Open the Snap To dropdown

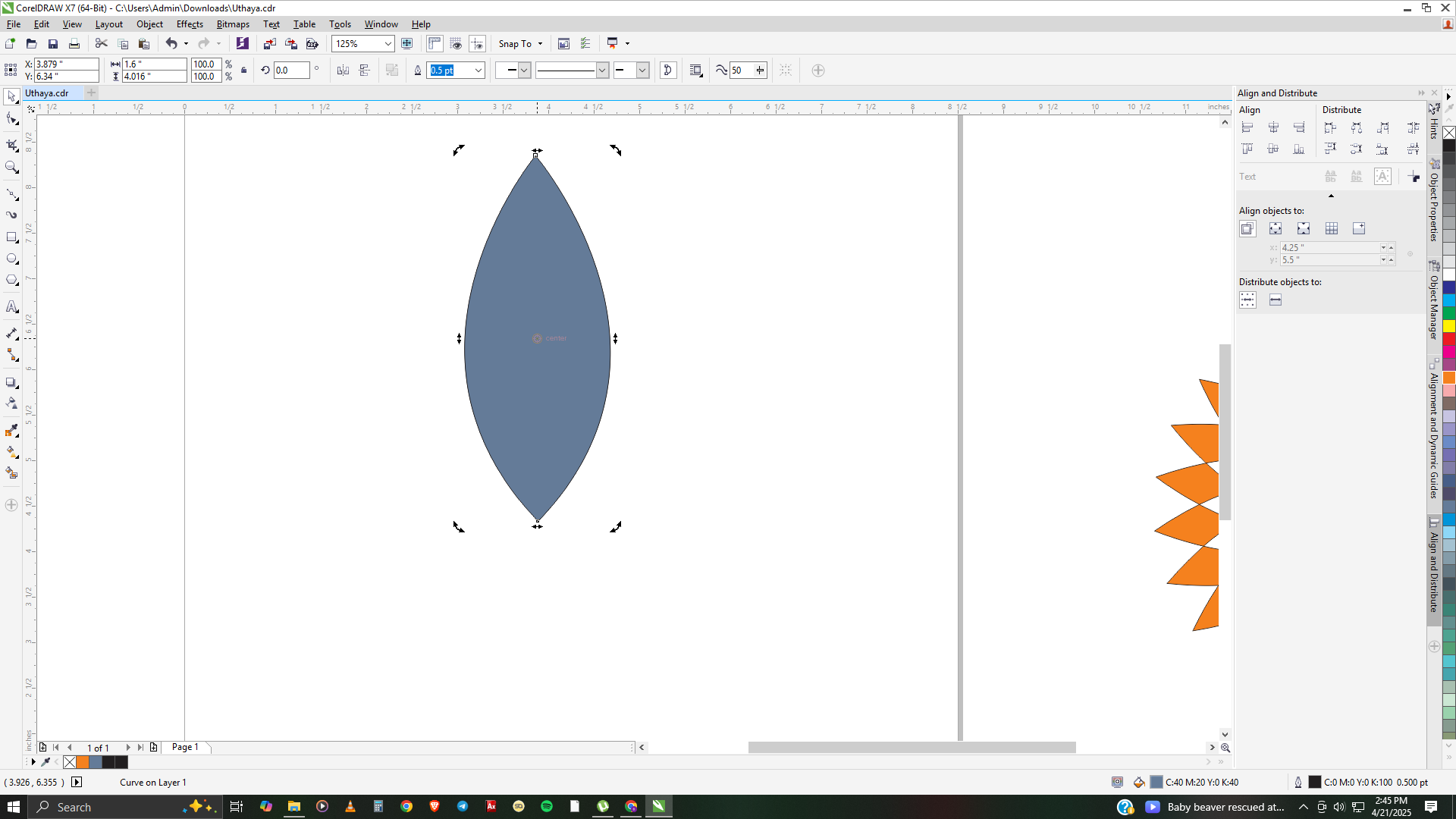point(521,44)
